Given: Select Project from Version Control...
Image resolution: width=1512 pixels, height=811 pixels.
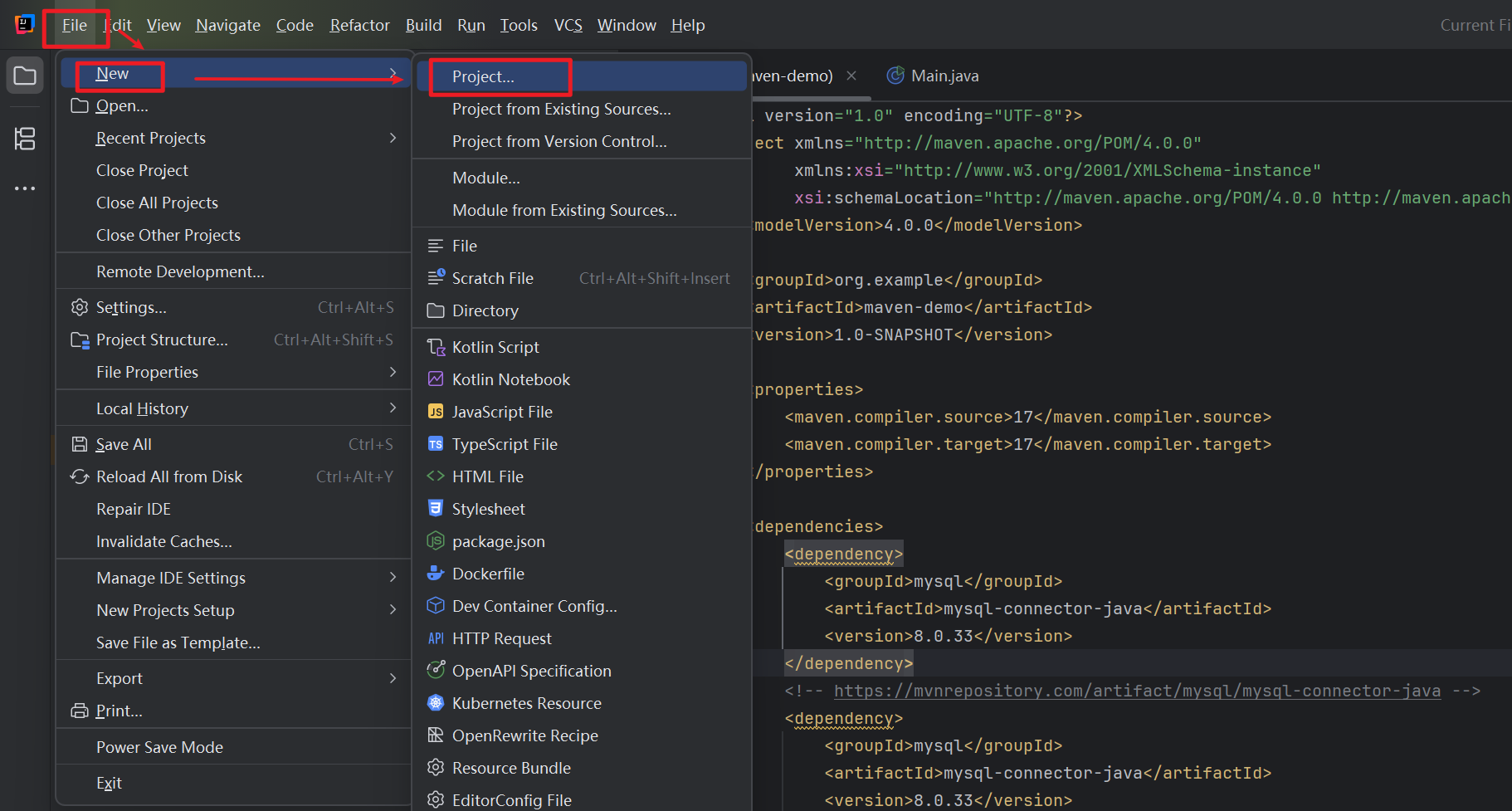Looking at the screenshot, I should click(582, 141).
